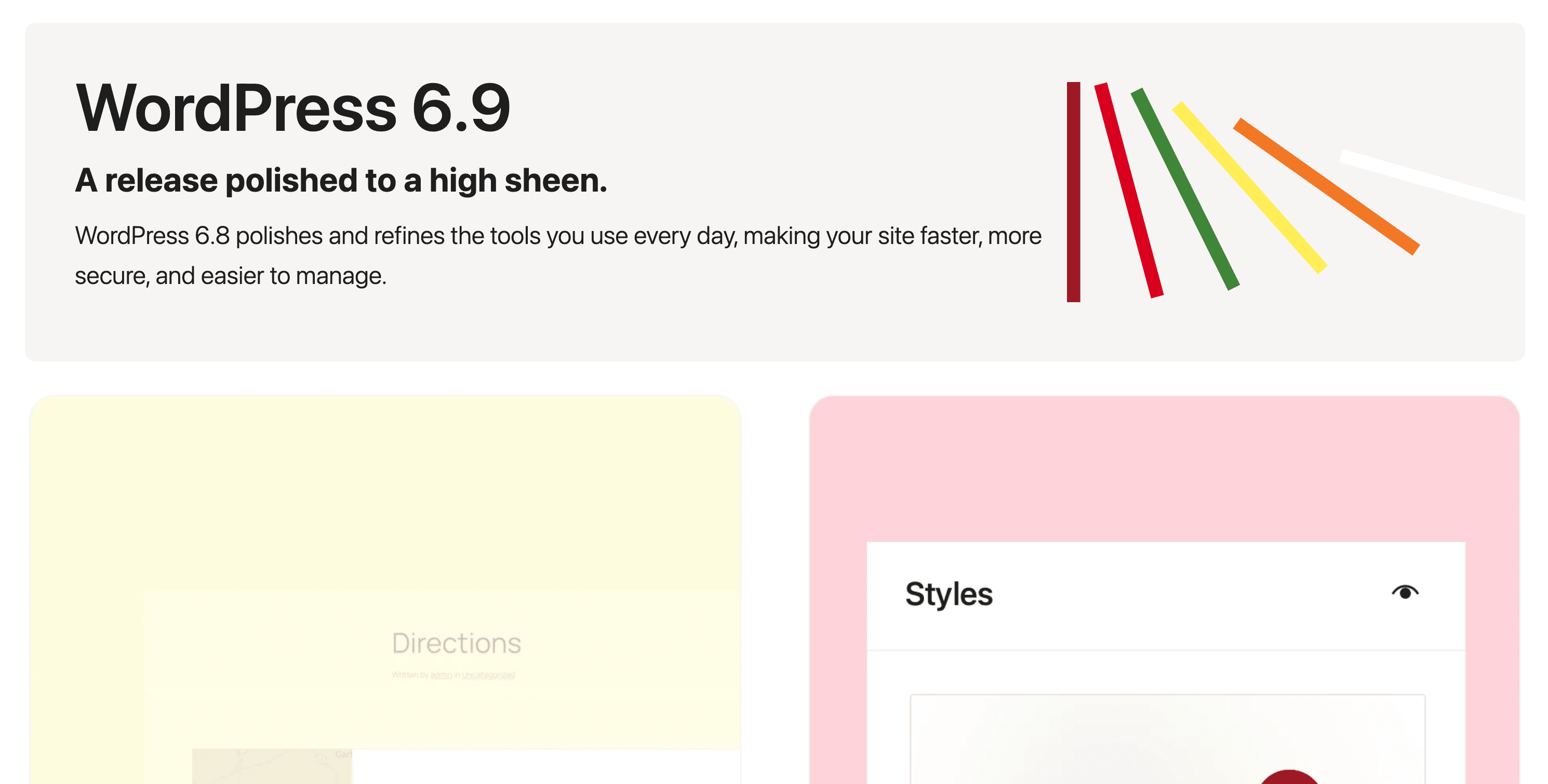Screen dimensions: 1548x784
Task: Click the WordPress 6.9 heading
Action: tap(292, 108)
